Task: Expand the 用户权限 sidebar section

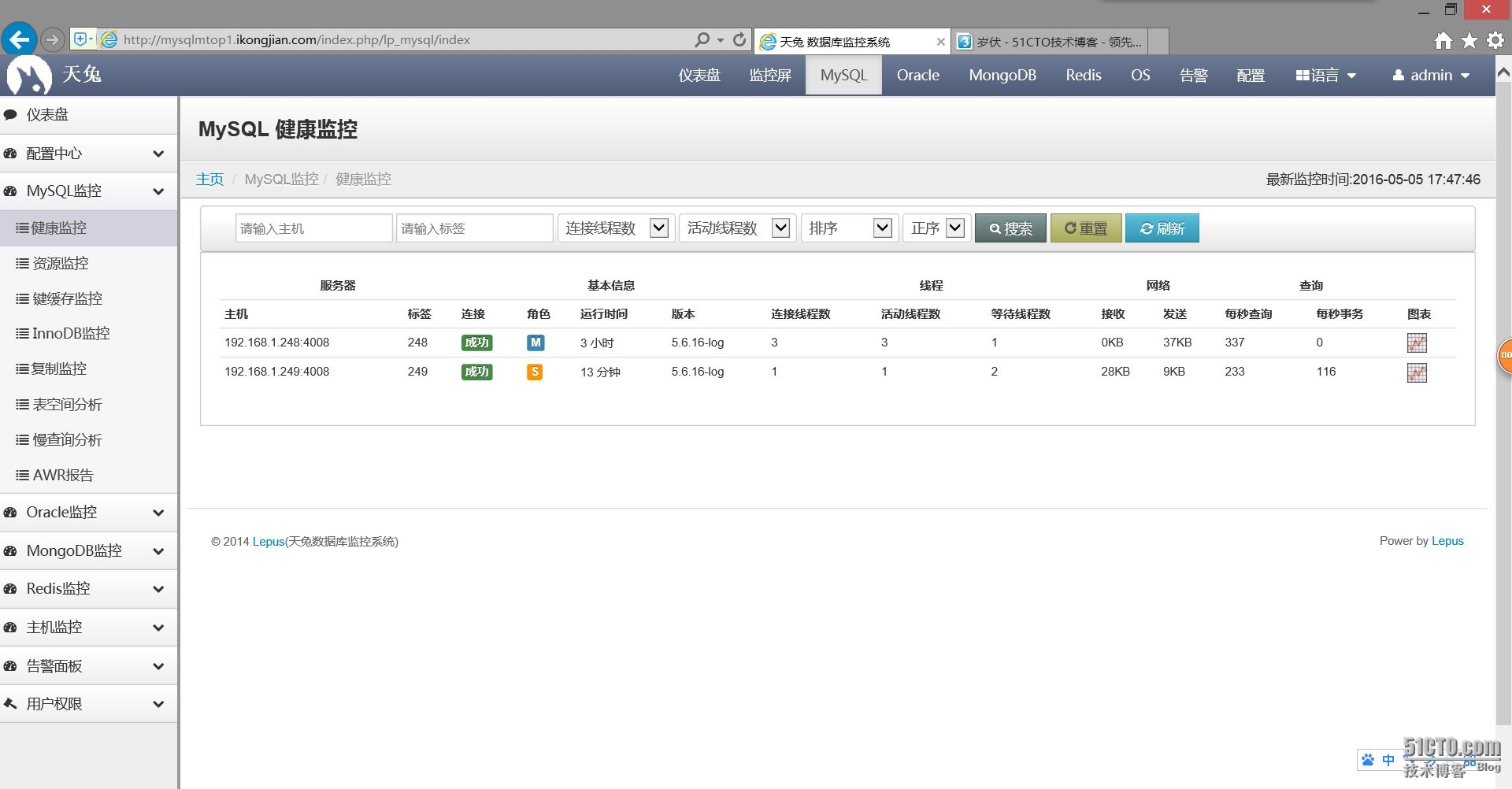Action: pyautogui.click(x=88, y=704)
